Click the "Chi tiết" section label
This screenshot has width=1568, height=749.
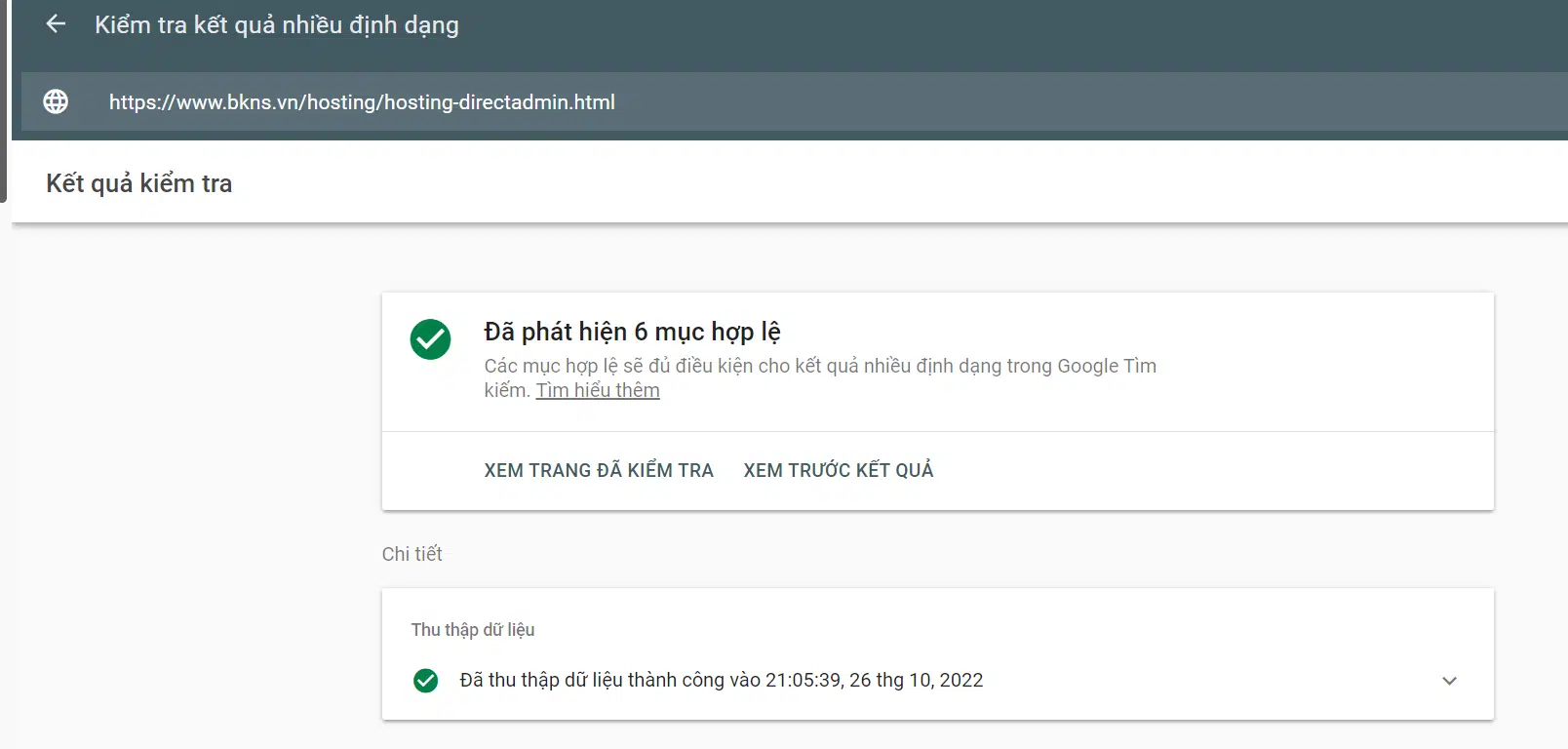412,554
